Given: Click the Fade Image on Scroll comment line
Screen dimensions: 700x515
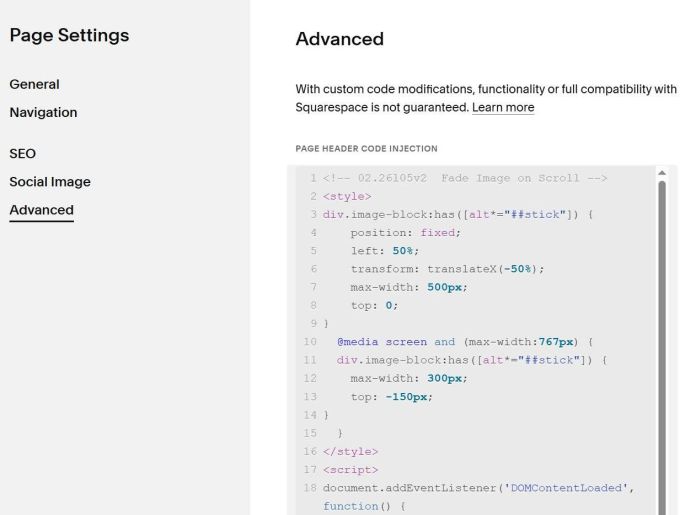Looking at the screenshot, I should click(x=465, y=178).
